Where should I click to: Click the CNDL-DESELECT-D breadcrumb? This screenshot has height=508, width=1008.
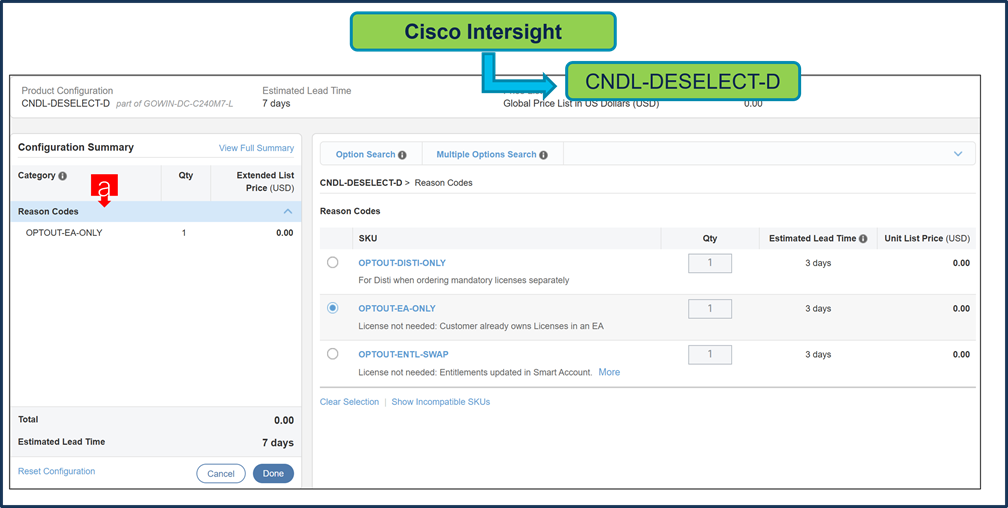[x=360, y=183]
